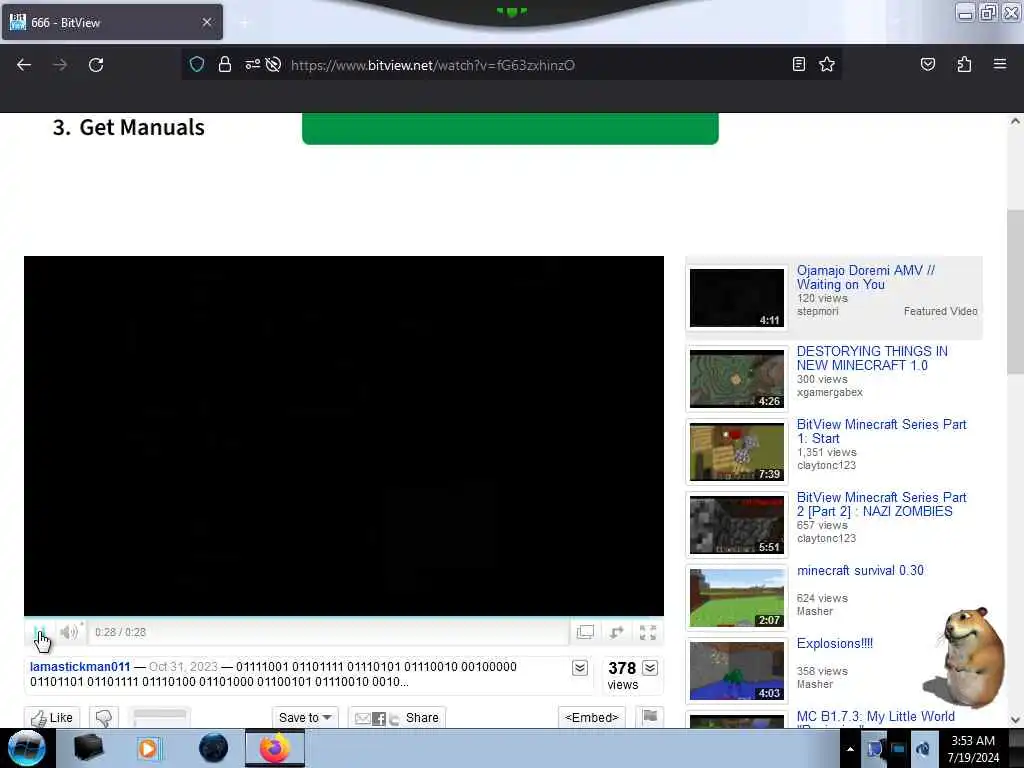Reload the BitView page
This screenshot has height=768, width=1024.
pyautogui.click(x=96, y=65)
